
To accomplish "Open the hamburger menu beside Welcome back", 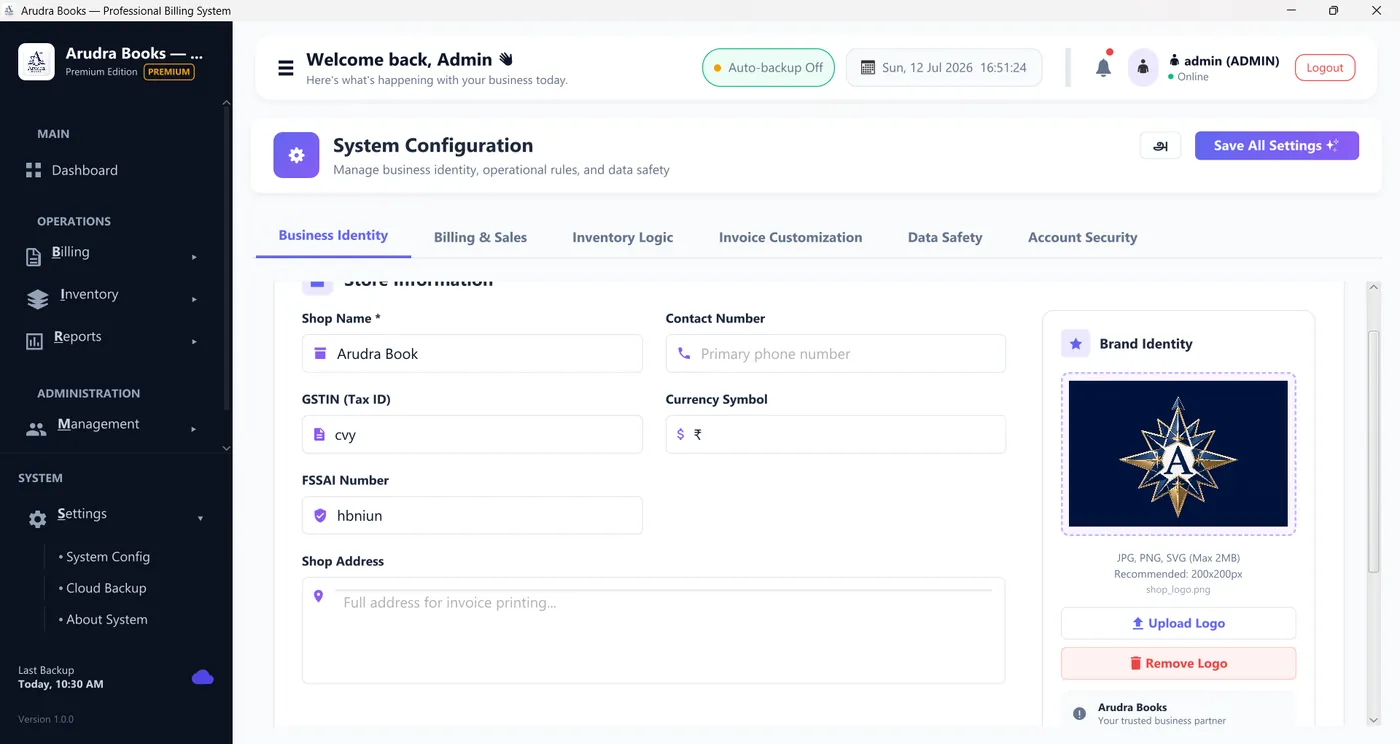I will tap(286, 68).
